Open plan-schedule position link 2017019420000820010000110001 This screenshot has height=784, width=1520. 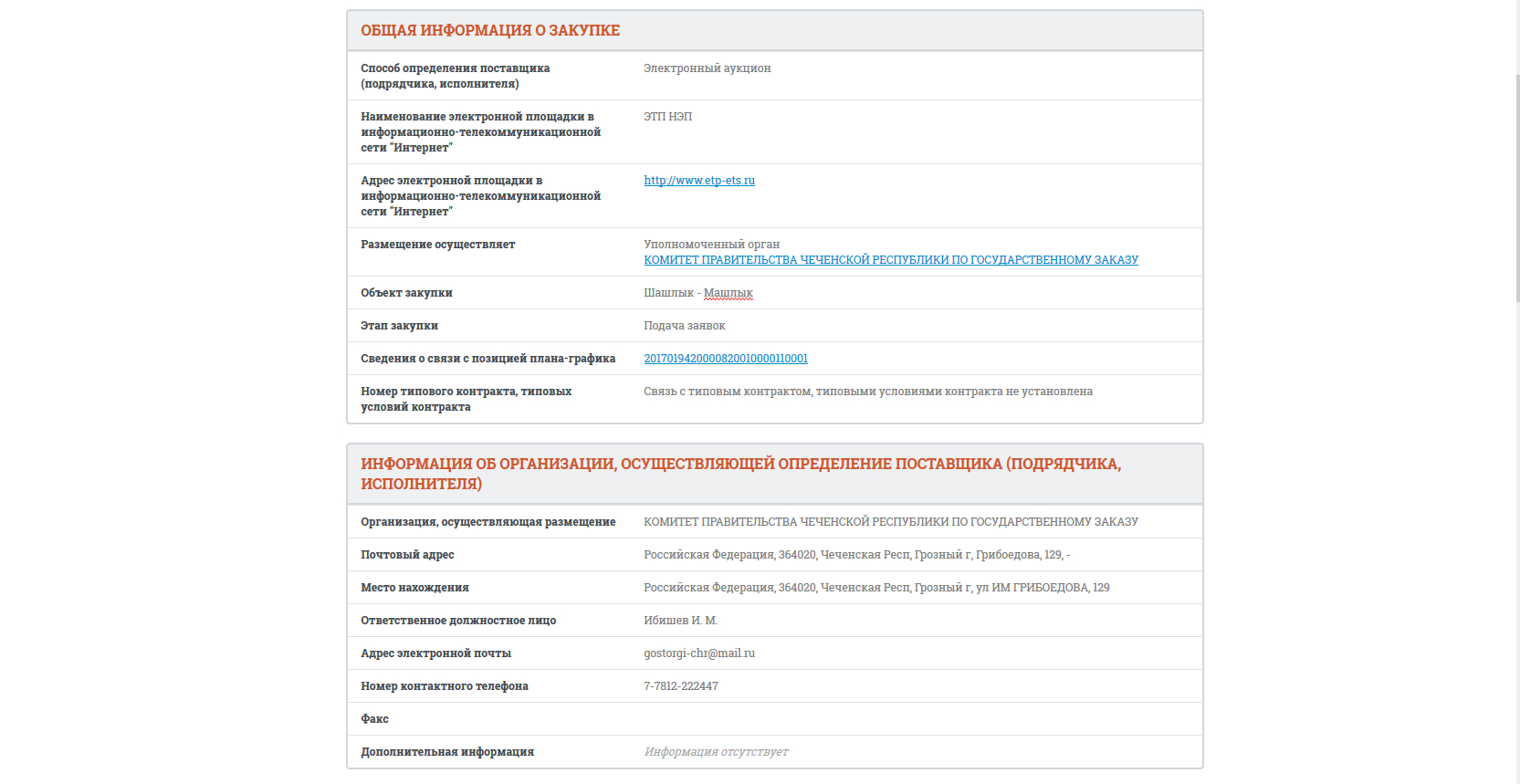[725, 359]
